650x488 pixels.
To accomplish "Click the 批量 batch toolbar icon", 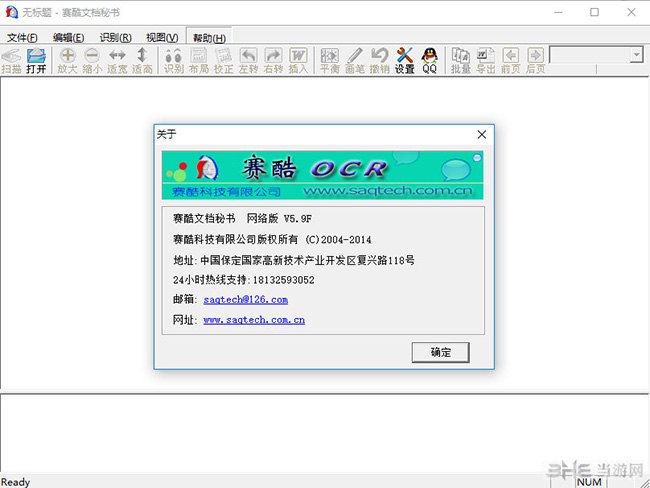I will (460, 60).
